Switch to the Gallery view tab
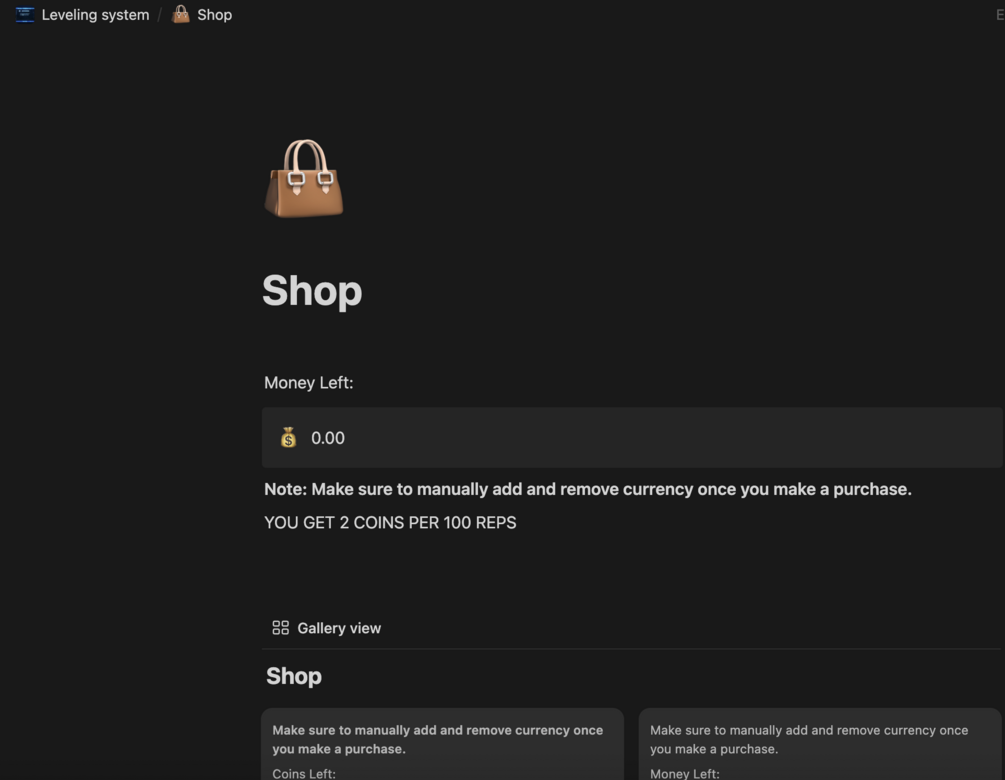 coord(338,628)
